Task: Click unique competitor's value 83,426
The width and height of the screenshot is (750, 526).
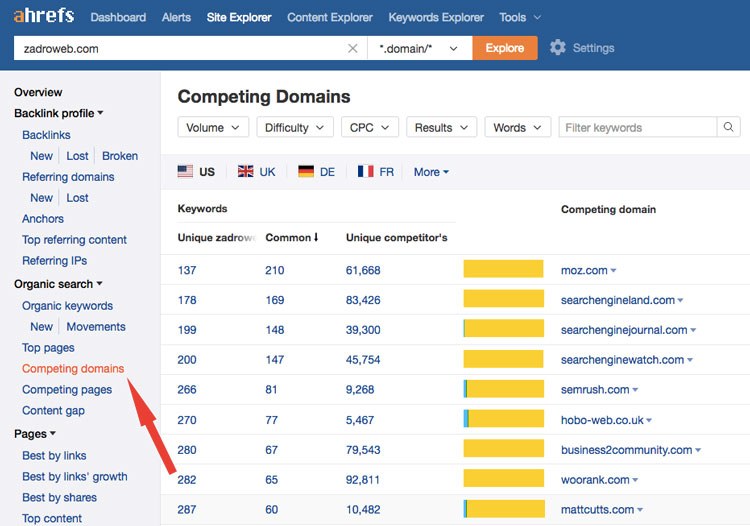Action: tap(363, 300)
